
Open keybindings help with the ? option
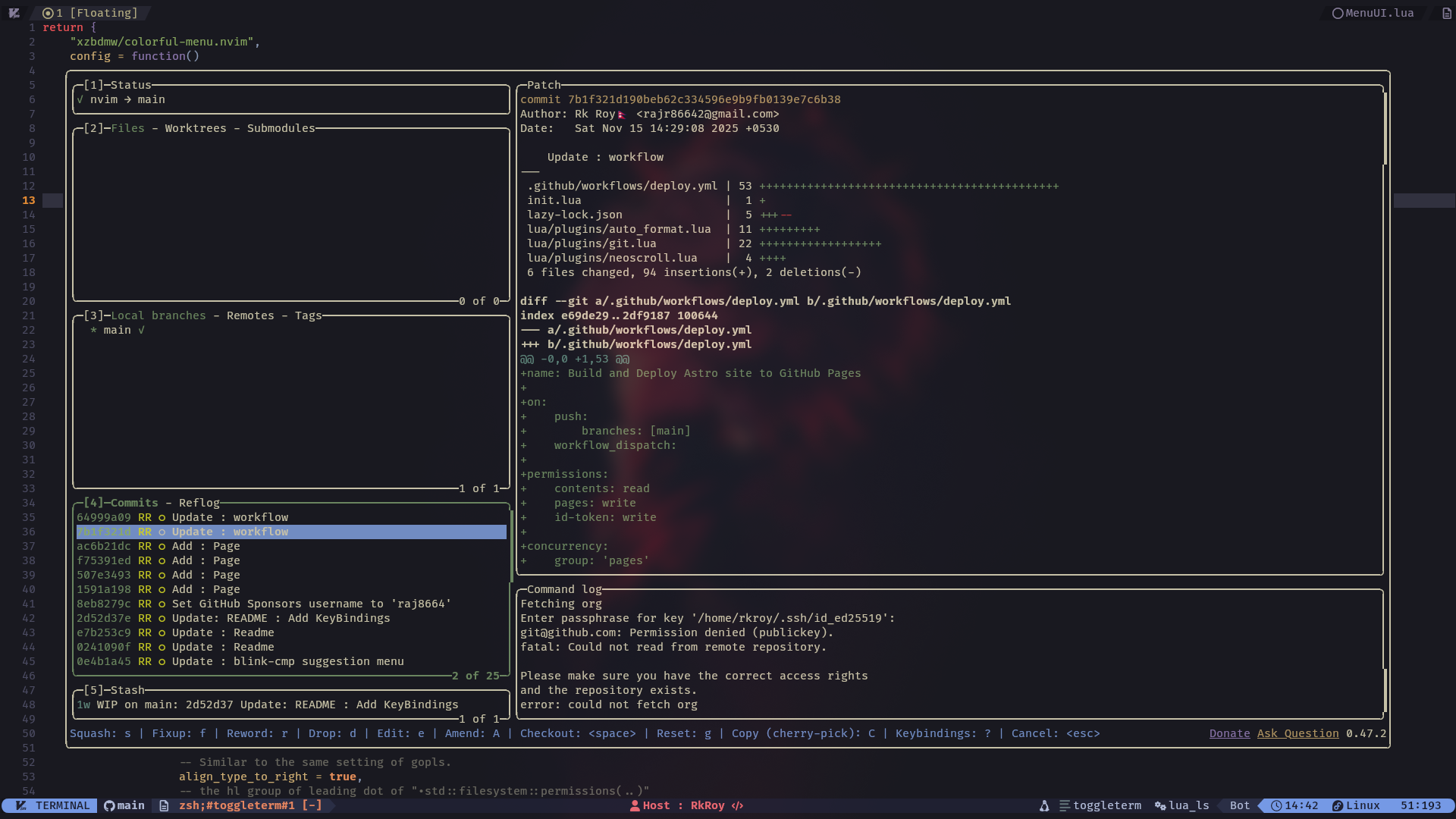[987, 733]
